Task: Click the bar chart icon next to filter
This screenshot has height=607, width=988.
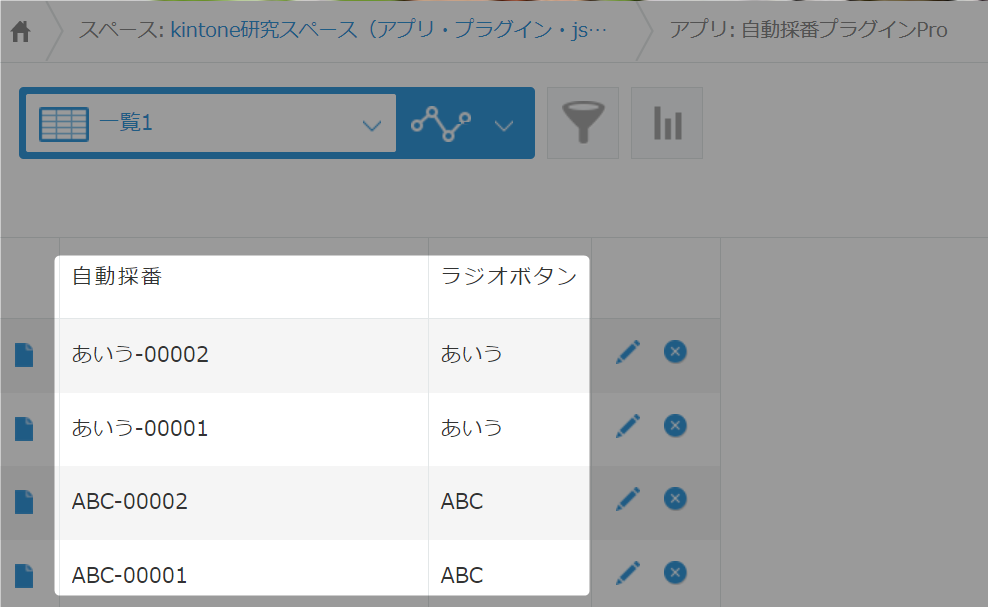Action: click(x=666, y=122)
